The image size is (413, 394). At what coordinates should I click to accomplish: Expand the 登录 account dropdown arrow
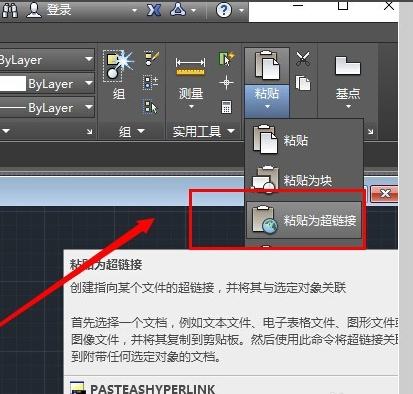[134, 10]
